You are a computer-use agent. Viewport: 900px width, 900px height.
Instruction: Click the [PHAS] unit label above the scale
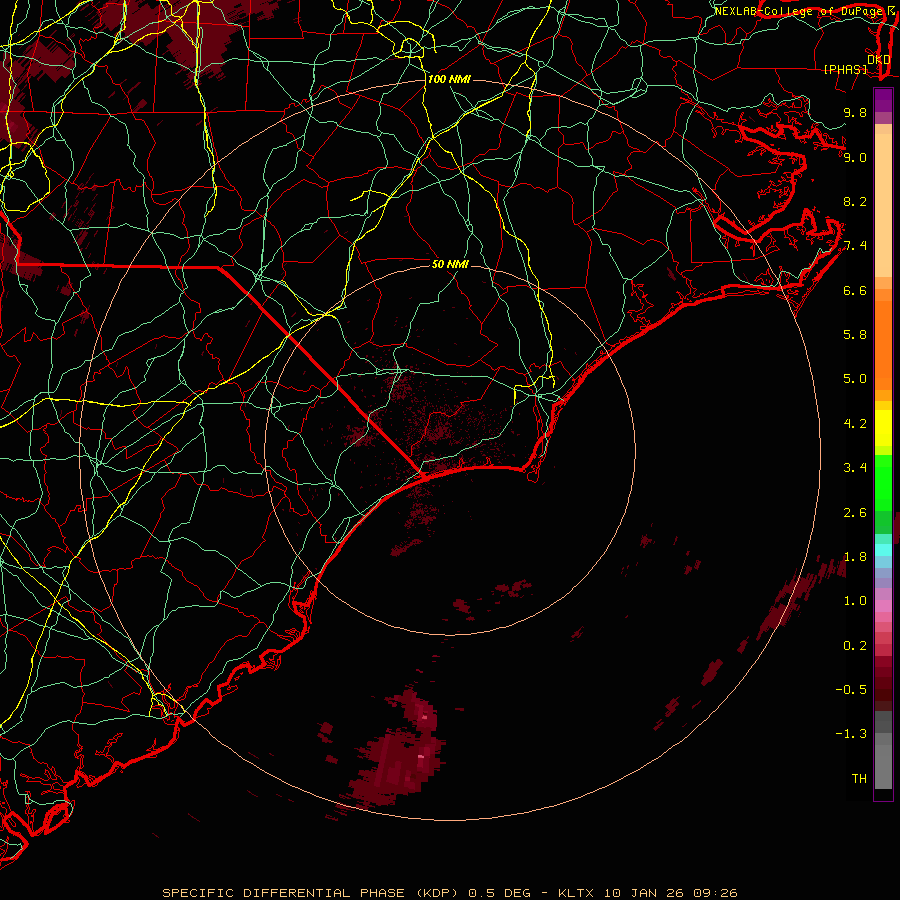click(x=845, y=69)
